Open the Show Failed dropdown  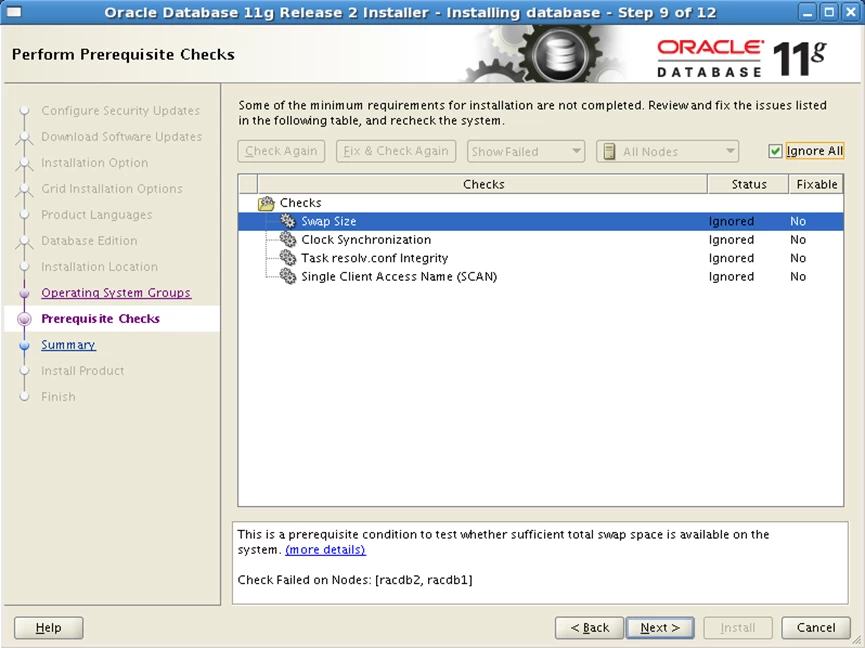(x=525, y=151)
